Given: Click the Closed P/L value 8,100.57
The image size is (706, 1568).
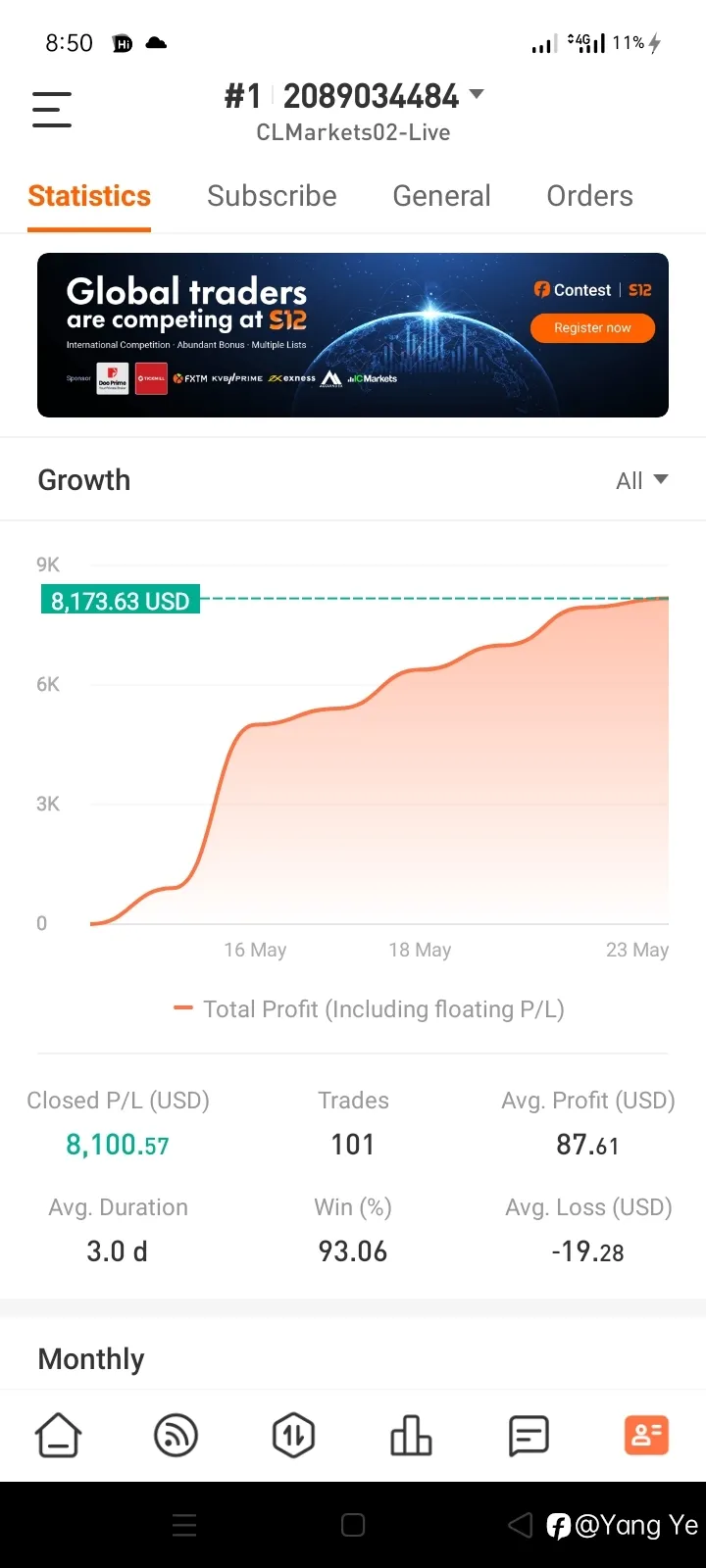Looking at the screenshot, I should pyautogui.click(x=118, y=1145).
